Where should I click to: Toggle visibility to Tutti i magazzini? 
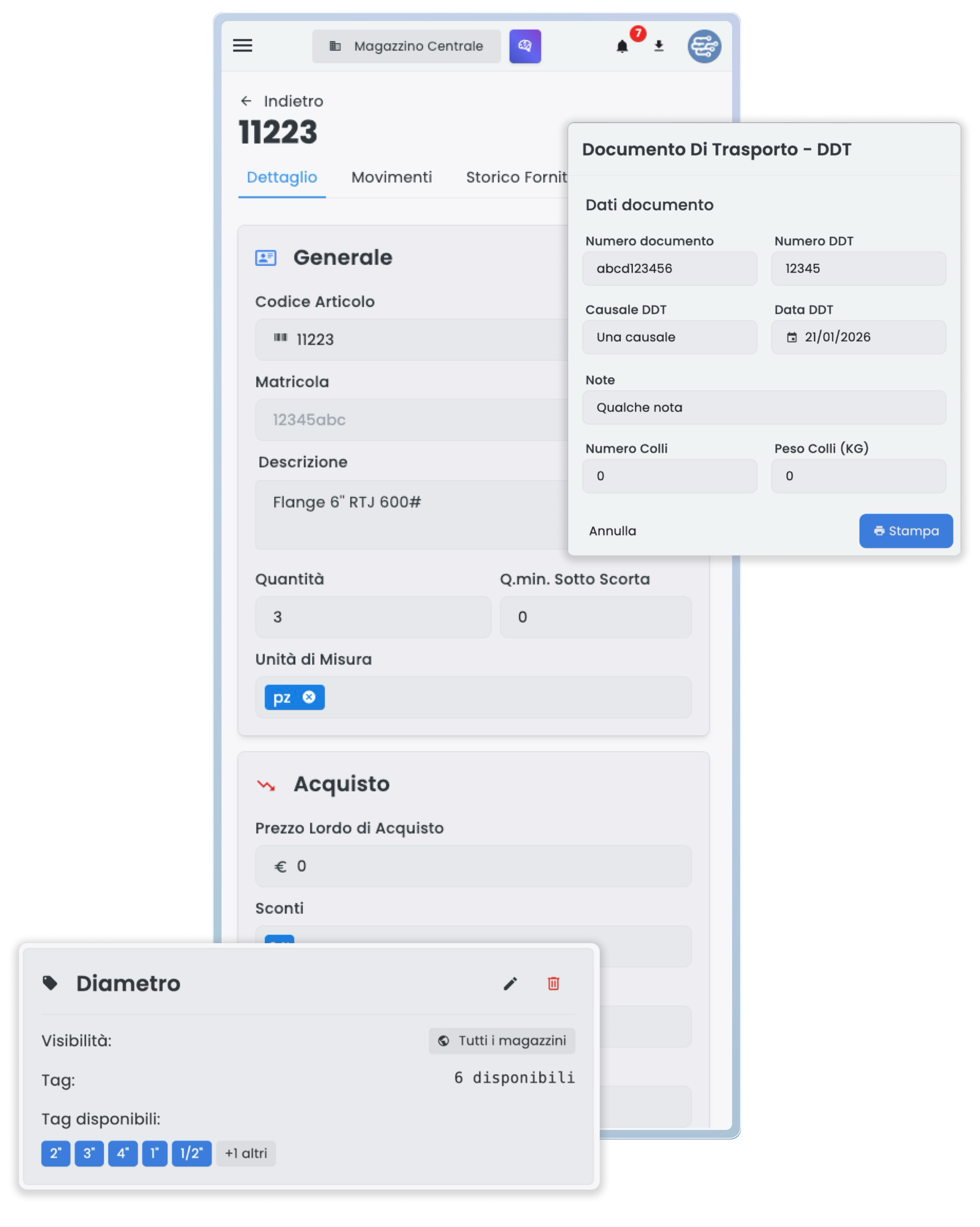(502, 1041)
